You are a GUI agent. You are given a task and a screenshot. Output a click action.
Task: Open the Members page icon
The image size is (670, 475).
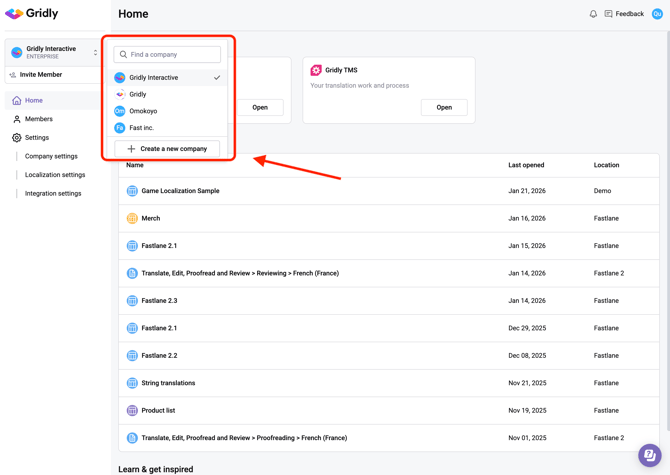(17, 119)
